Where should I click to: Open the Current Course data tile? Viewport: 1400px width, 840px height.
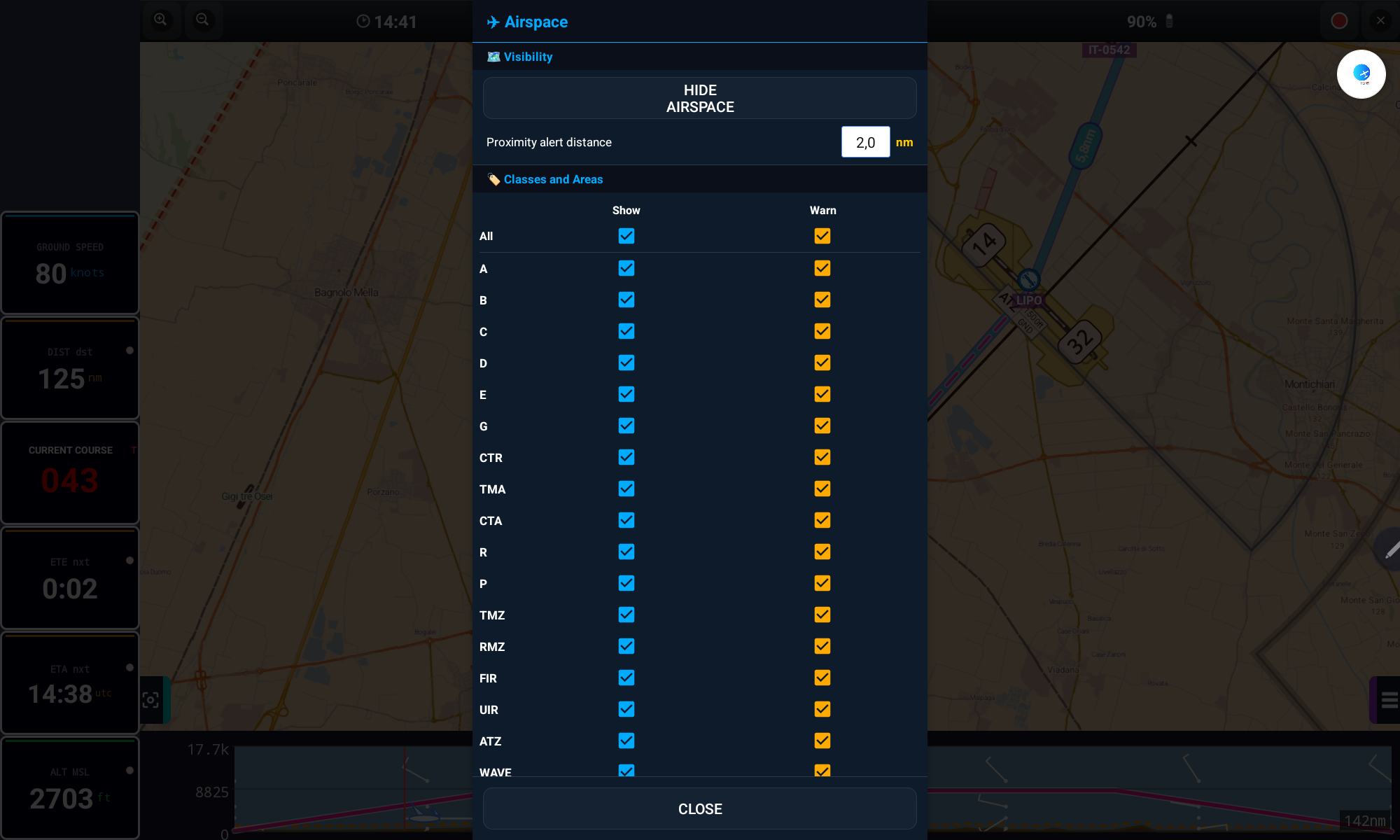[70, 472]
